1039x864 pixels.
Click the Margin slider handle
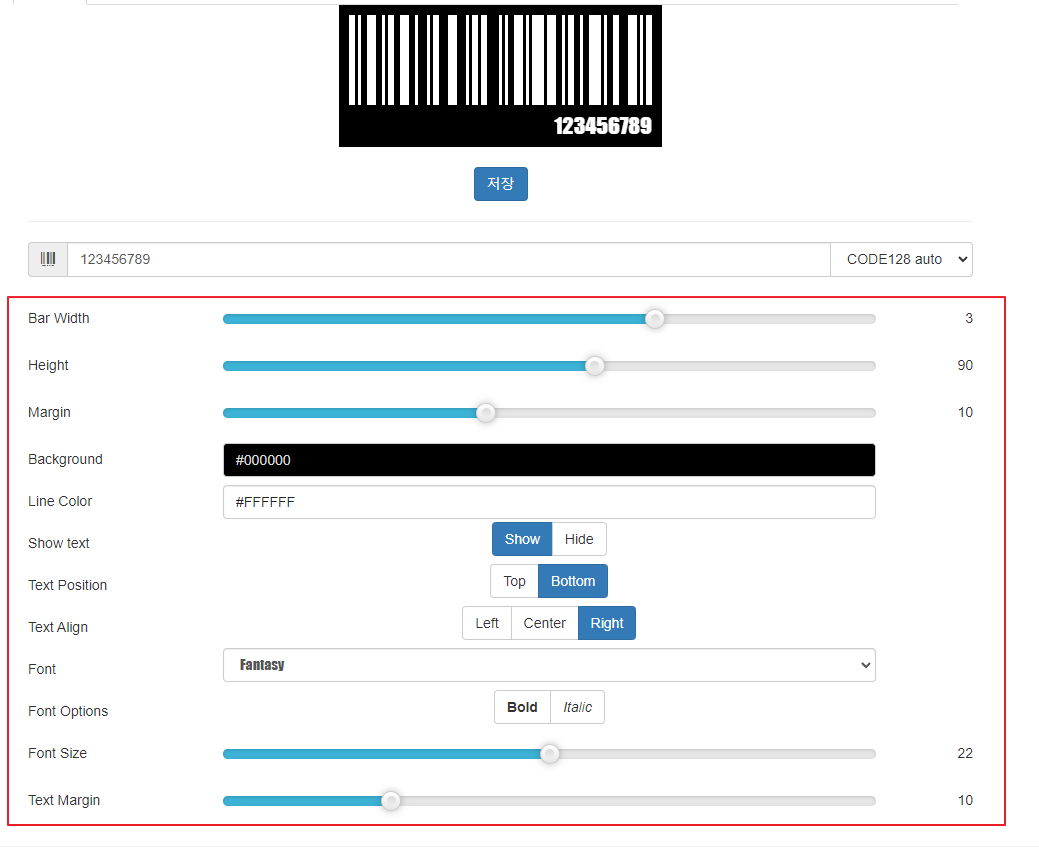coord(486,413)
